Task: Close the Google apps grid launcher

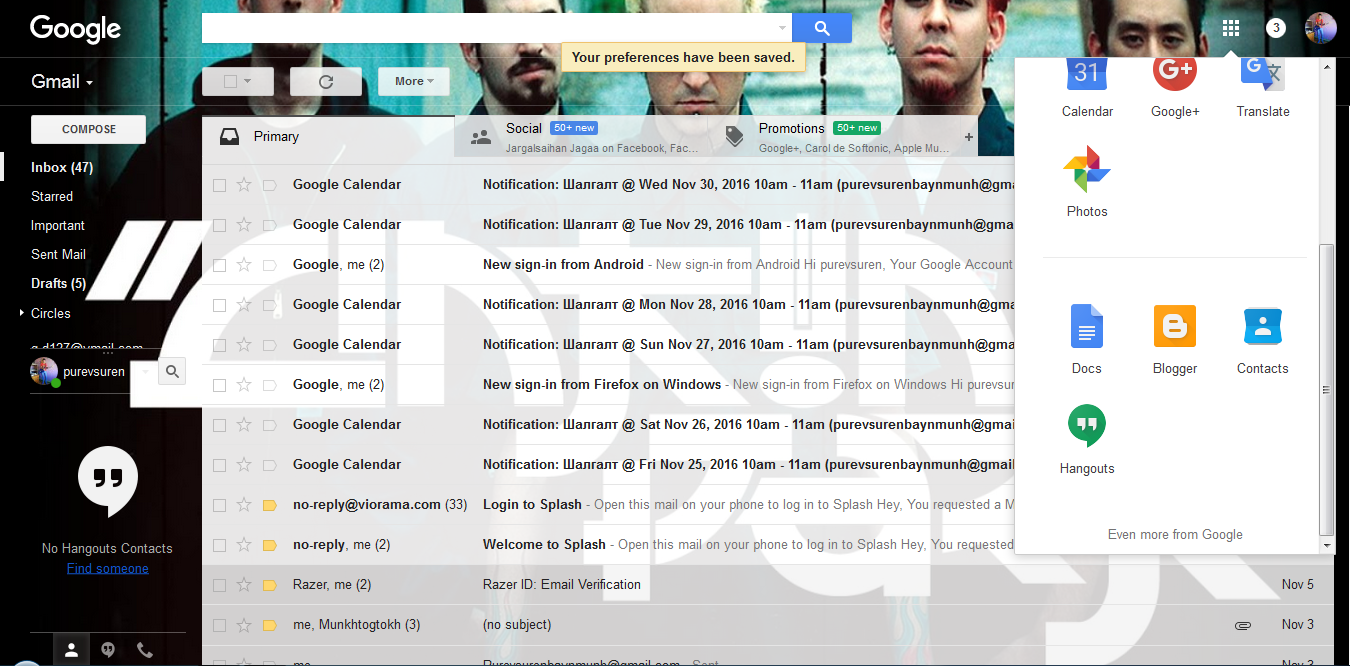Action: point(1231,28)
